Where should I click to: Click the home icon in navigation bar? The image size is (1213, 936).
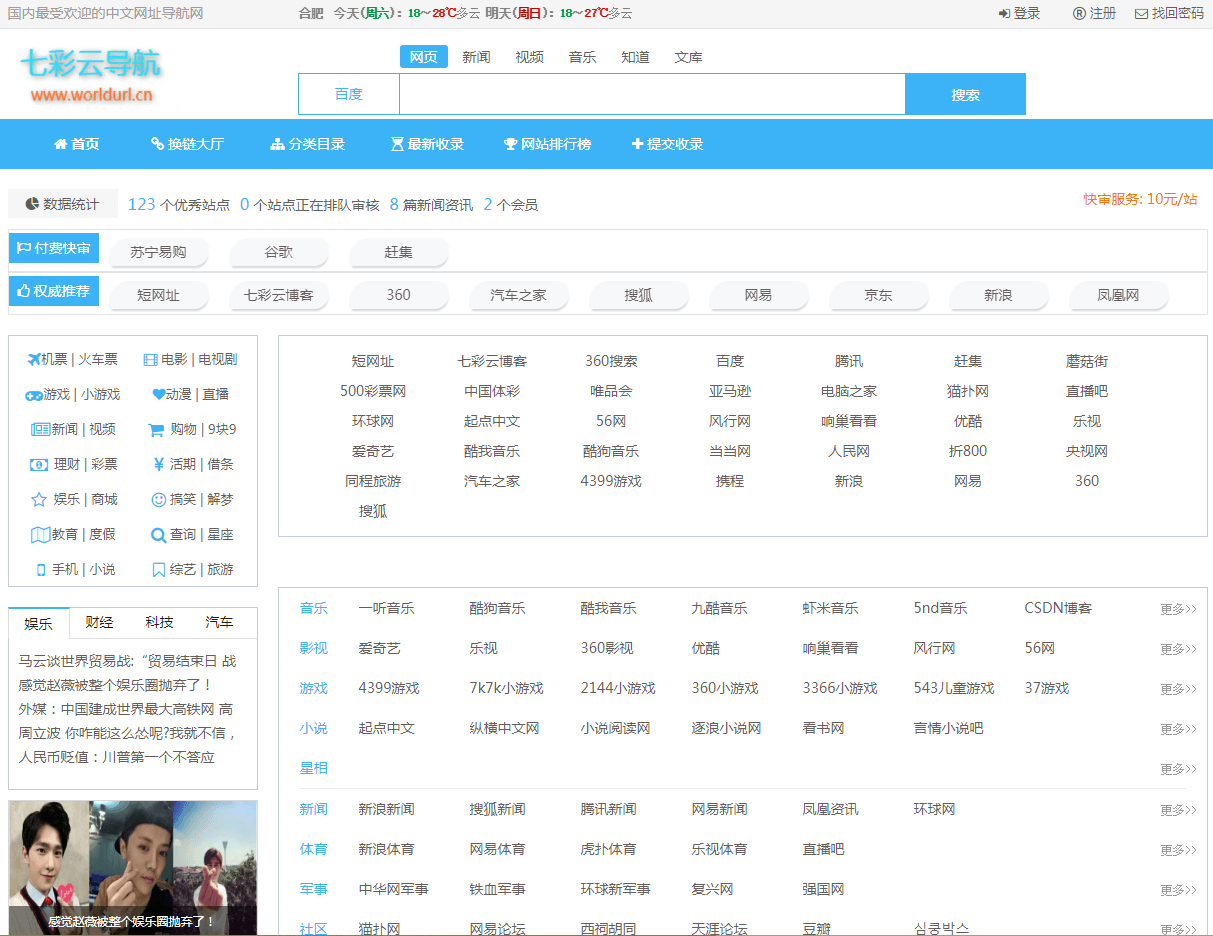click(60, 144)
